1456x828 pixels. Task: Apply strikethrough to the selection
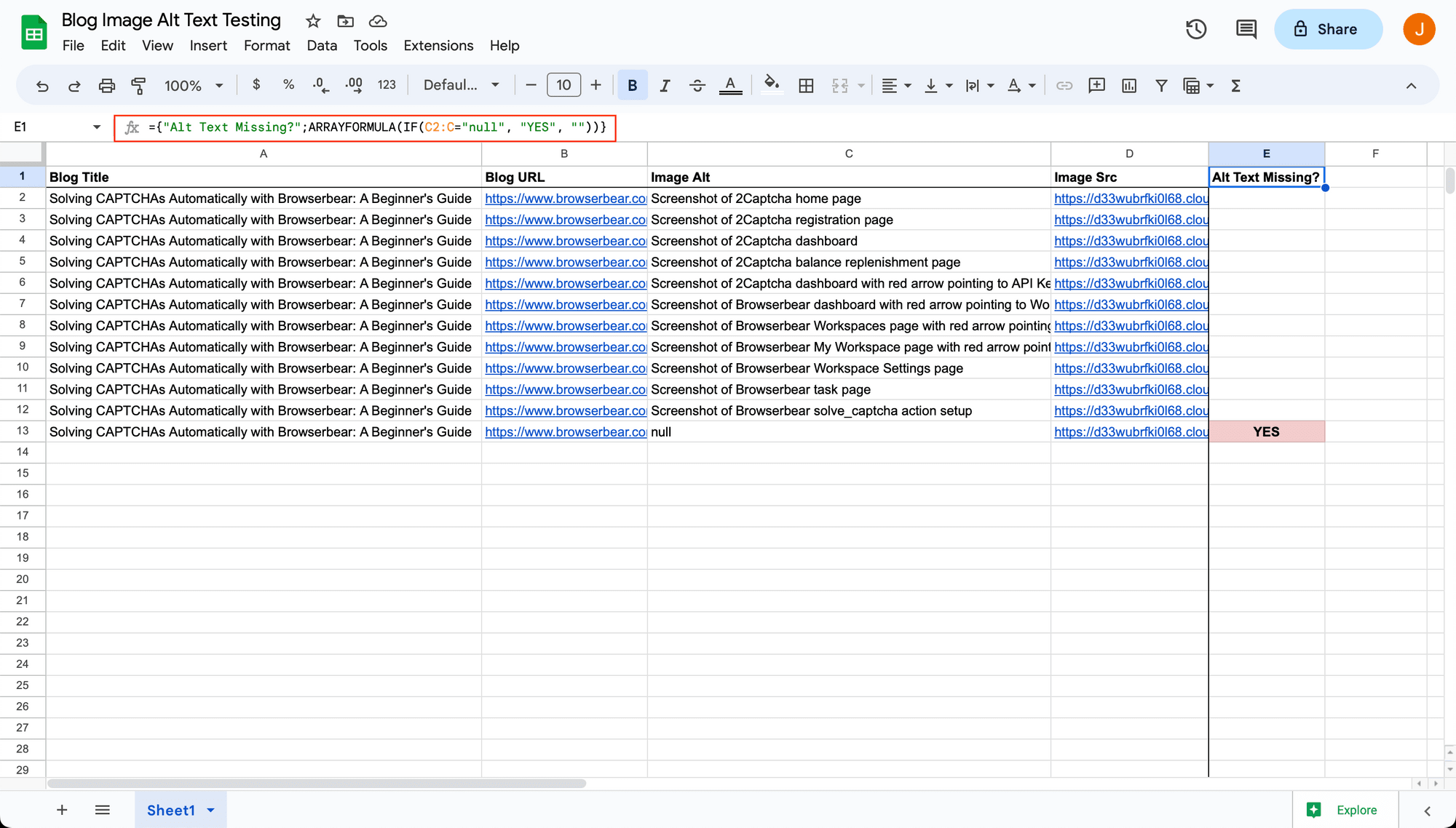[x=697, y=85]
